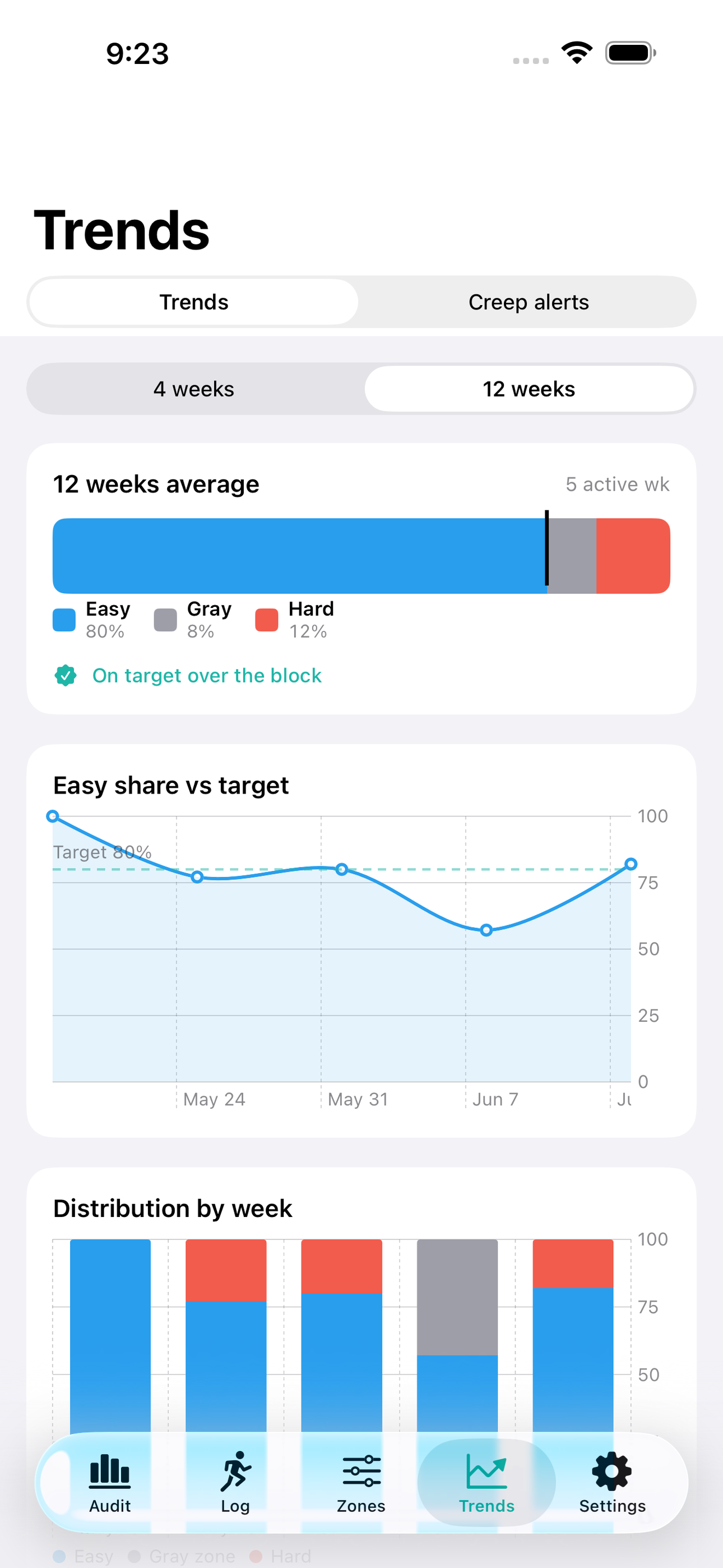Select the lowest data point near Jun 7

tap(486, 930)
